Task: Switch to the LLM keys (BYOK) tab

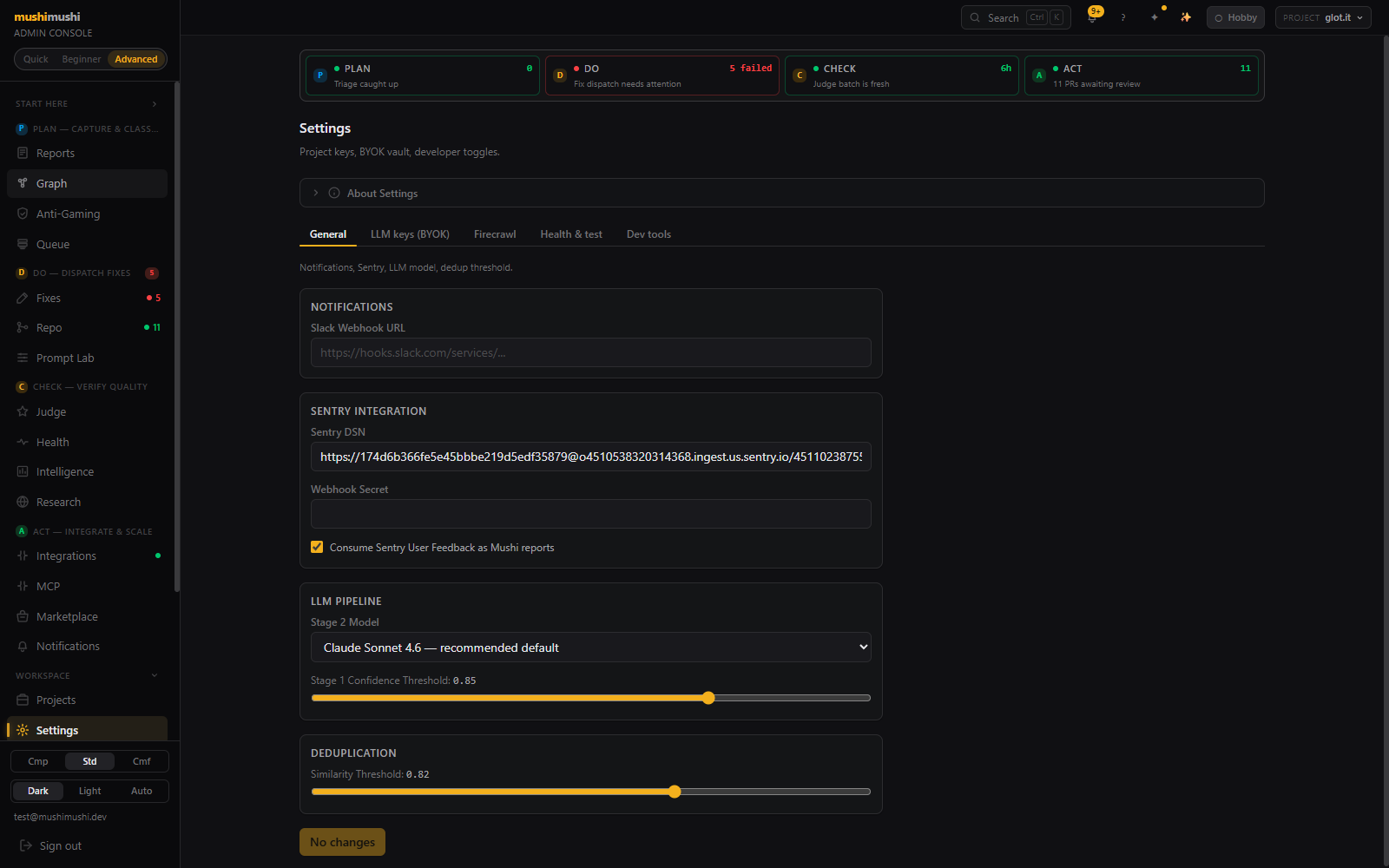Action: coord(410,234)
